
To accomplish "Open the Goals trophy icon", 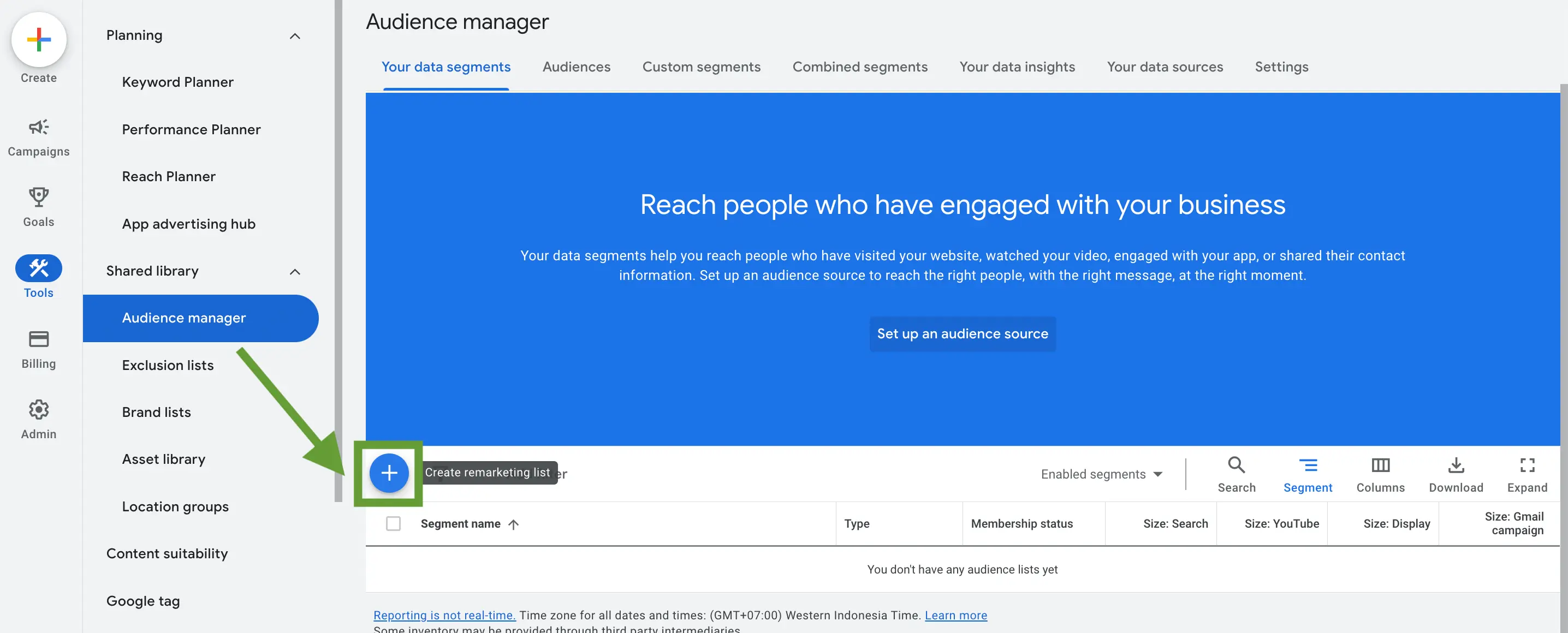I will pos(38,196).
